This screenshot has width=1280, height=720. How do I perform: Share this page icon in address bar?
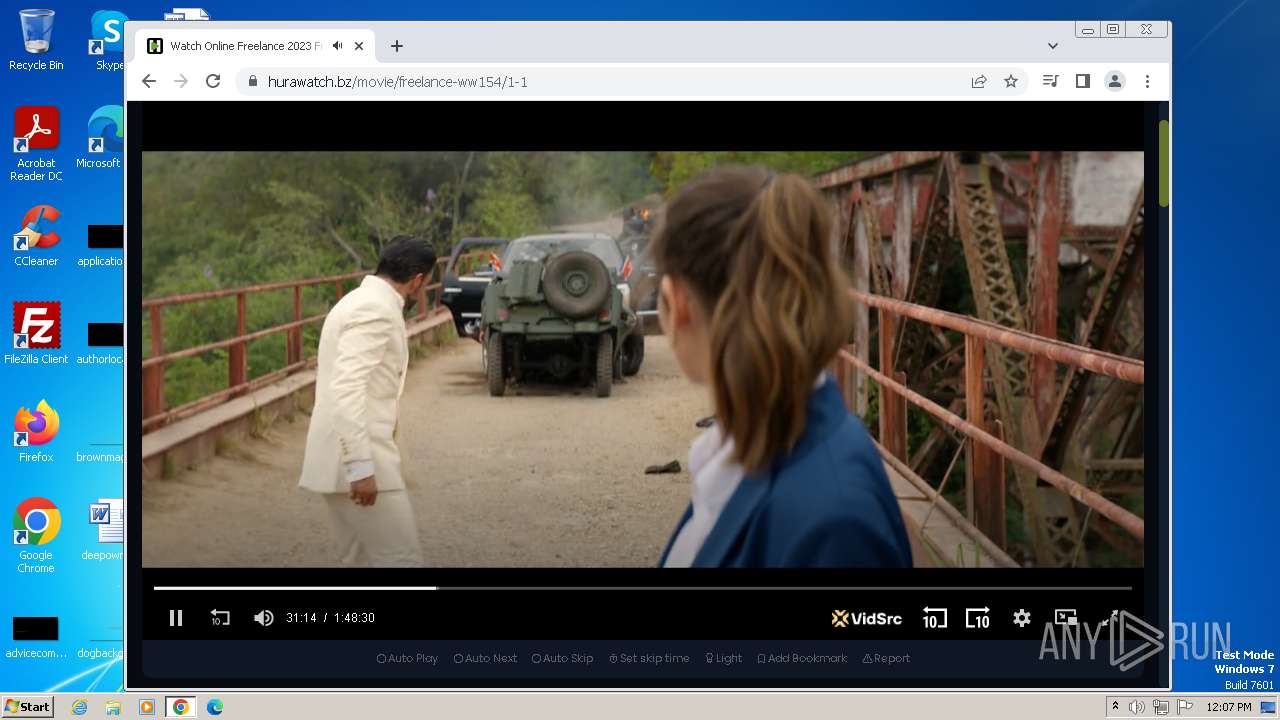pyautogui.click(x=979, y=81)
